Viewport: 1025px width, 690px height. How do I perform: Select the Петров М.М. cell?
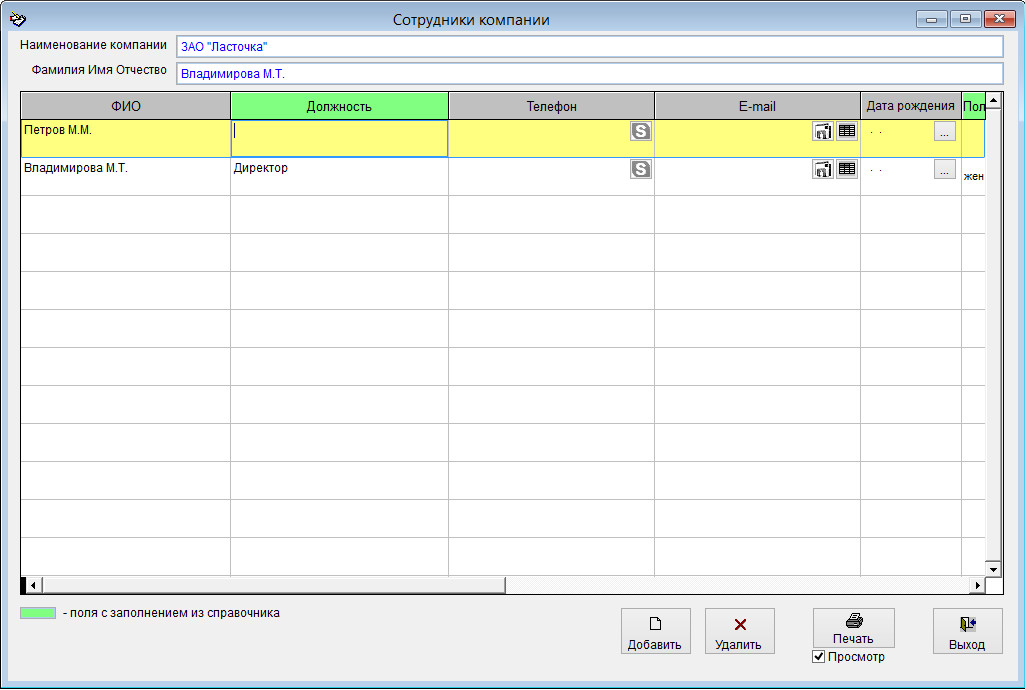click(x=126, y=139)
